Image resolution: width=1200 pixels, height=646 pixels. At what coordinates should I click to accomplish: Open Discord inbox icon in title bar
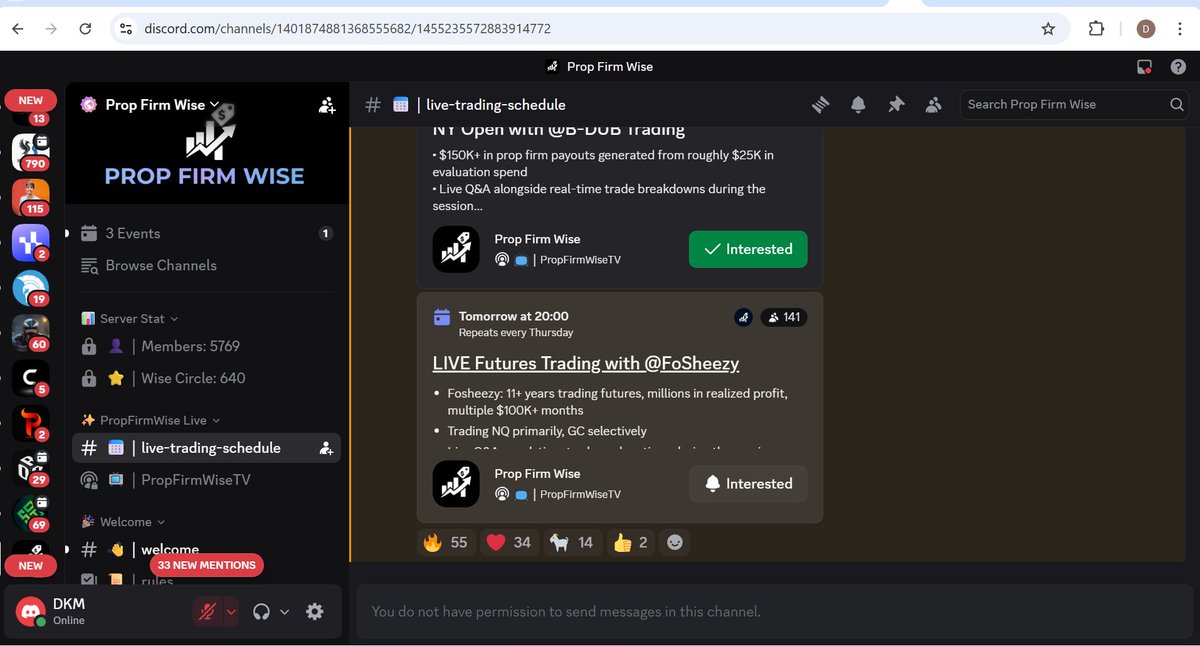1145,67
